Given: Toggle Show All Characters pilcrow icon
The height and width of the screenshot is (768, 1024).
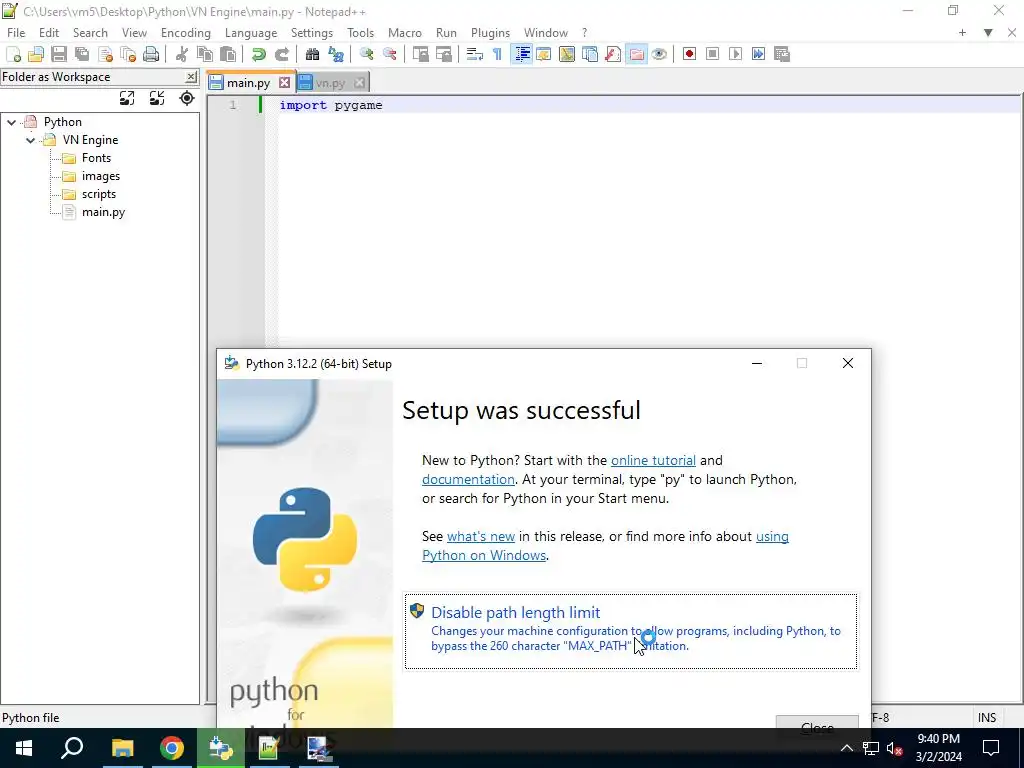Looking at the screenshot, I should tap(498, 54).
